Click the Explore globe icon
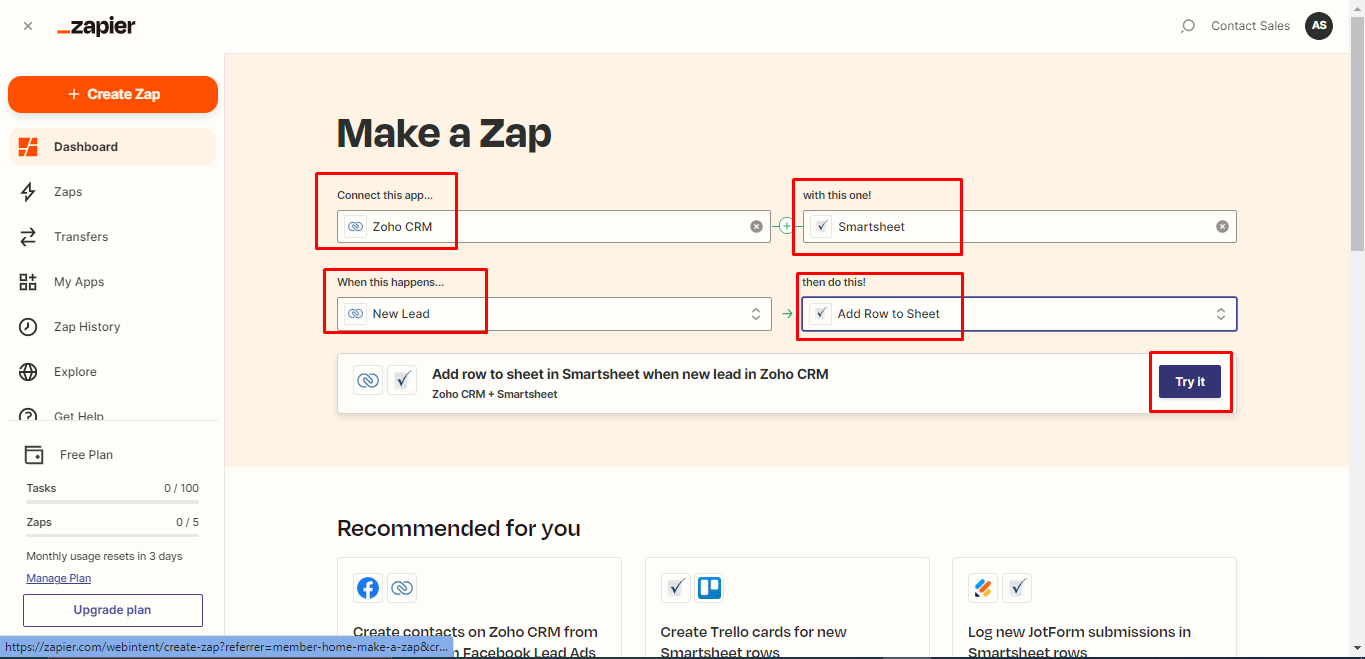Screen dimensions: 1365x659 coord(29,372)
